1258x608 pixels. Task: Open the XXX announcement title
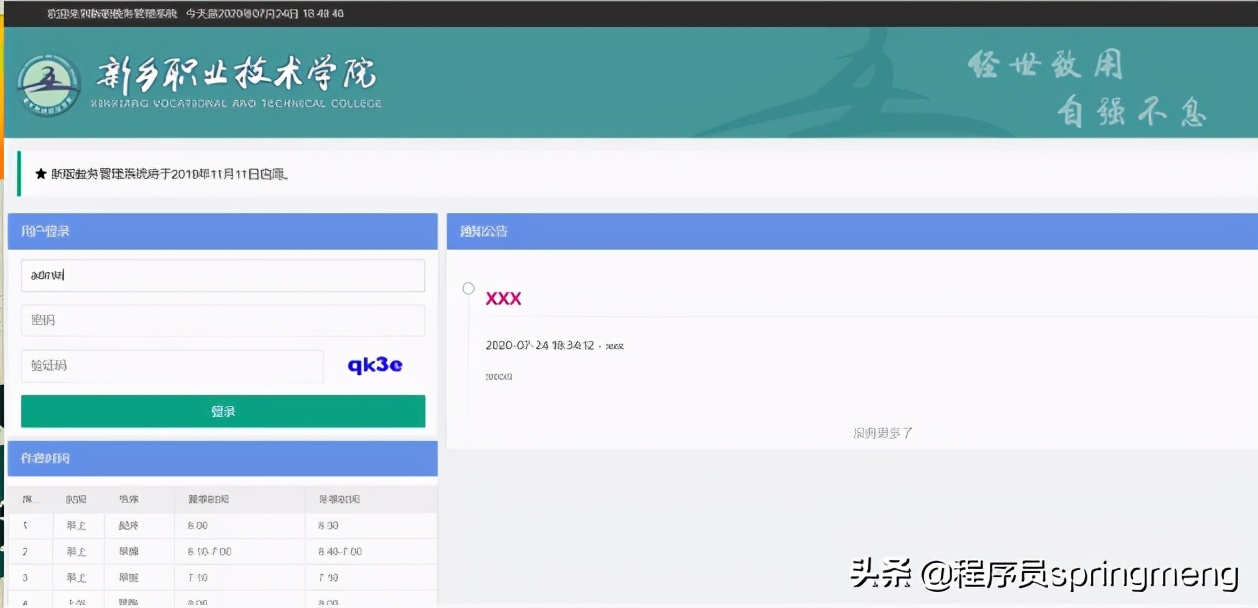pos(501,298)
